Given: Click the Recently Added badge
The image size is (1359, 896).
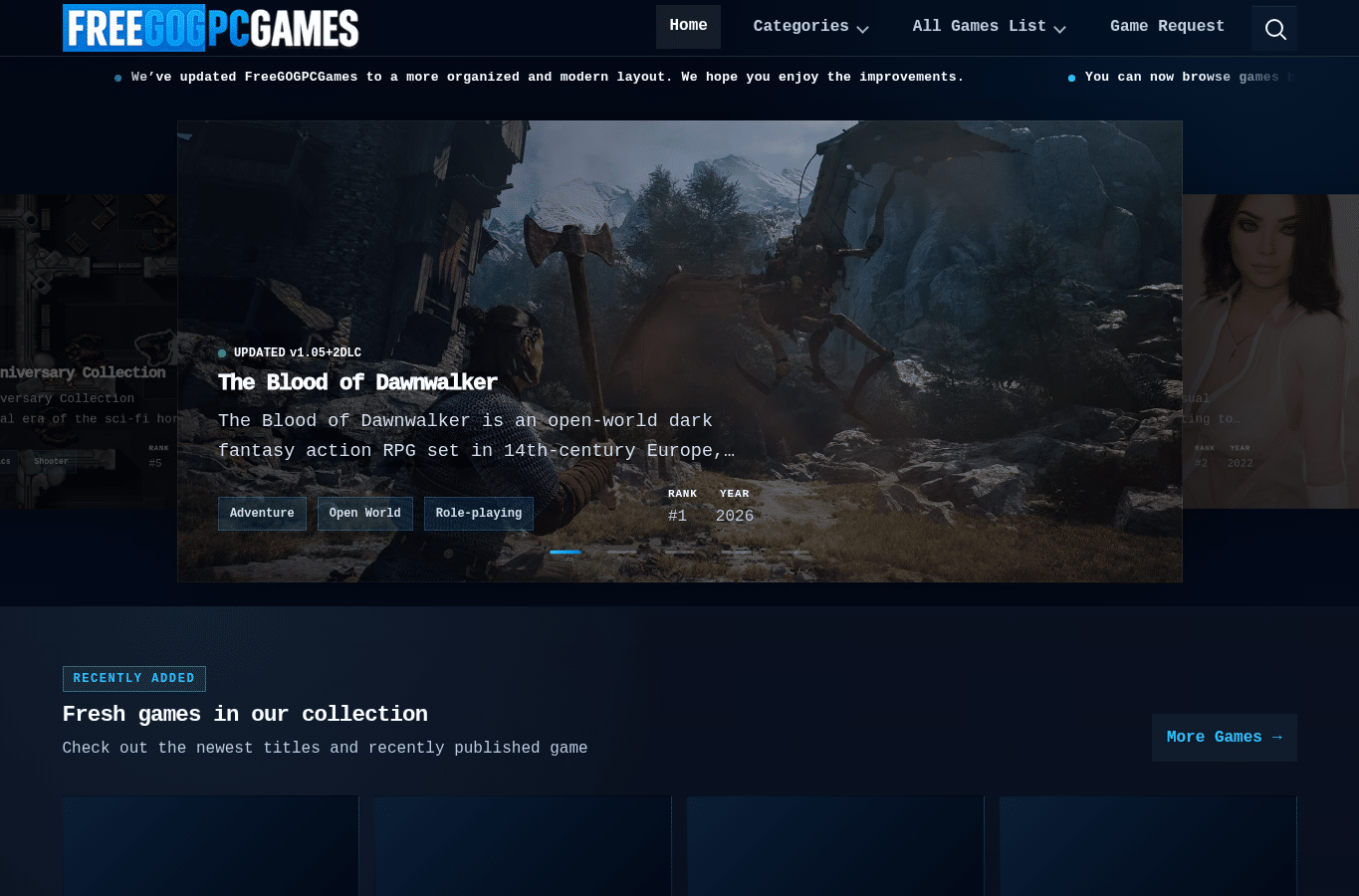Looking at the screenshot, I should [x=134, y=679].
